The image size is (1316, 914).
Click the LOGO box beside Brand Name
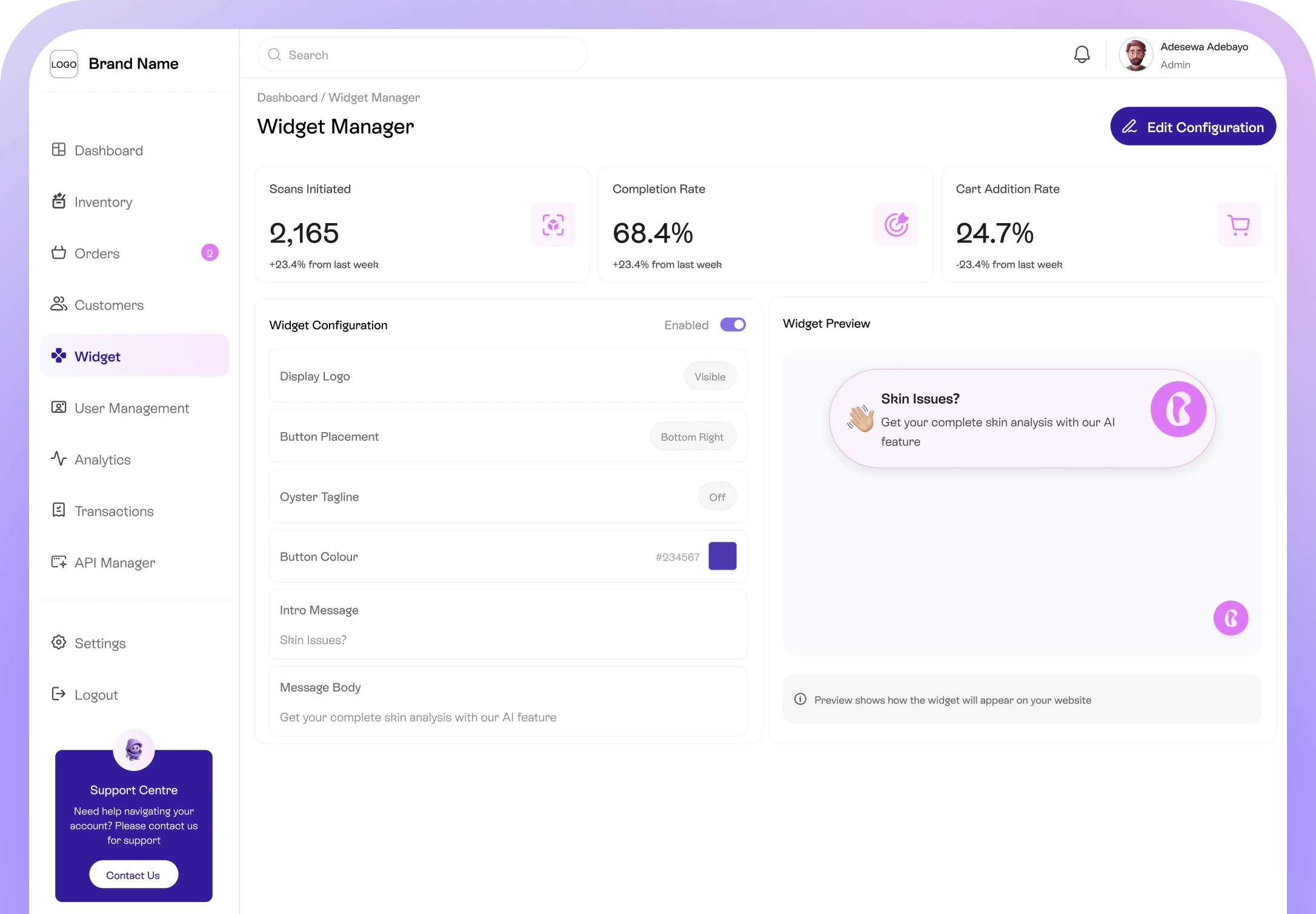coord(64,64)
